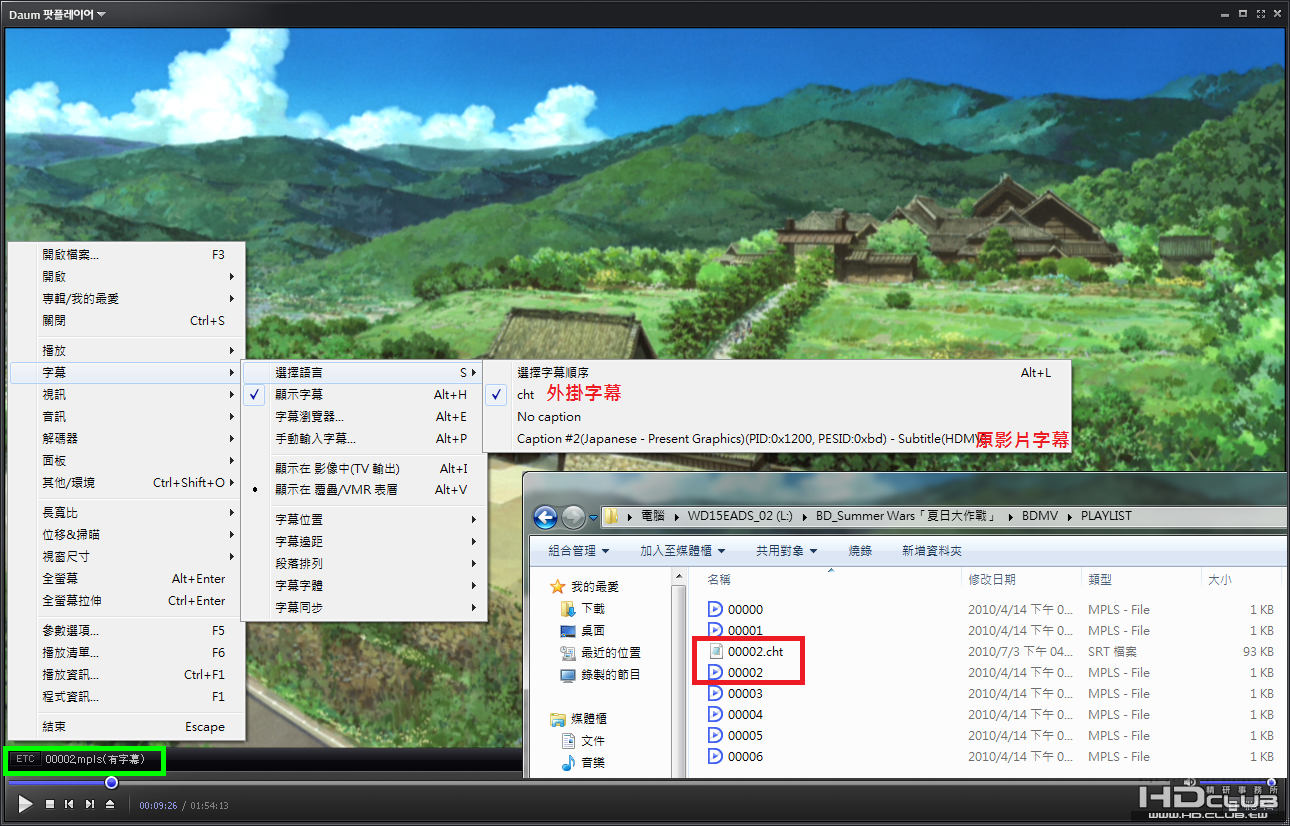Open the 視訊 menu entry

coord(126,394)
